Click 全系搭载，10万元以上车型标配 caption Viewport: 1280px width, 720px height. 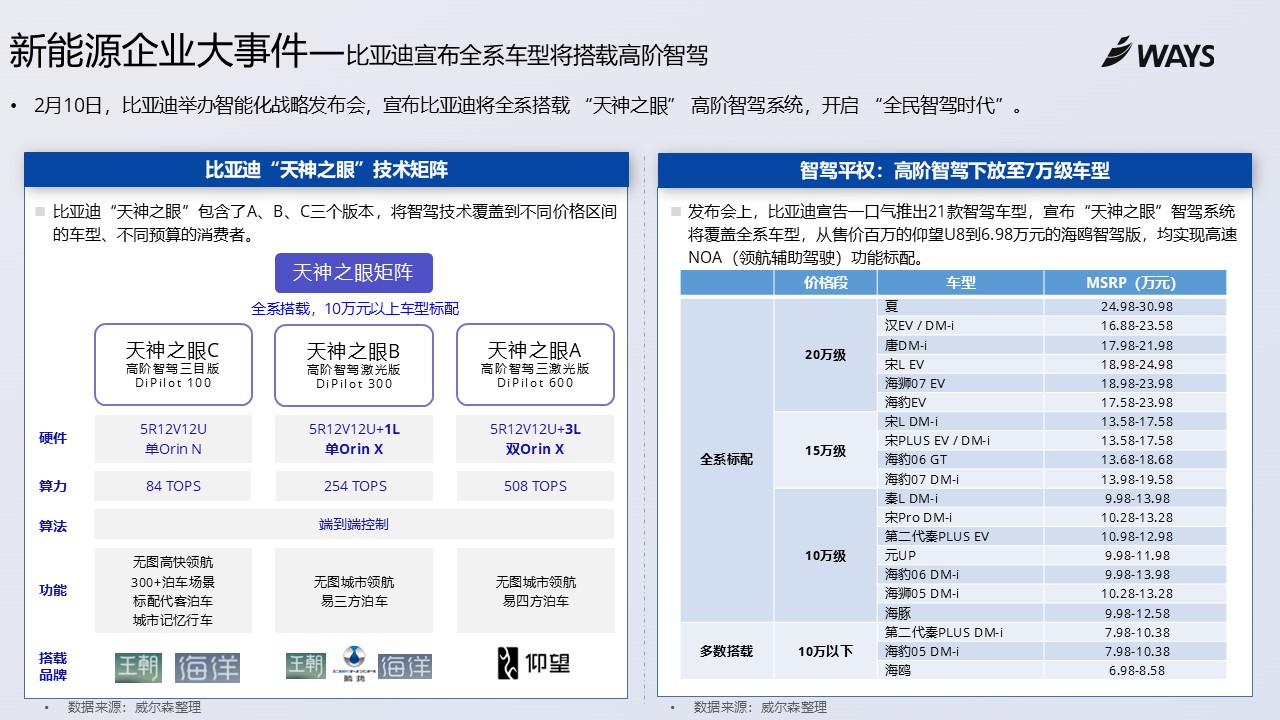(355, 309)
